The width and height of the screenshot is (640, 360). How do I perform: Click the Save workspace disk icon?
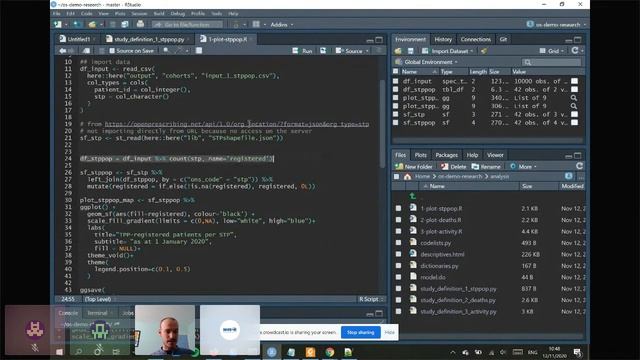[410, 51]
